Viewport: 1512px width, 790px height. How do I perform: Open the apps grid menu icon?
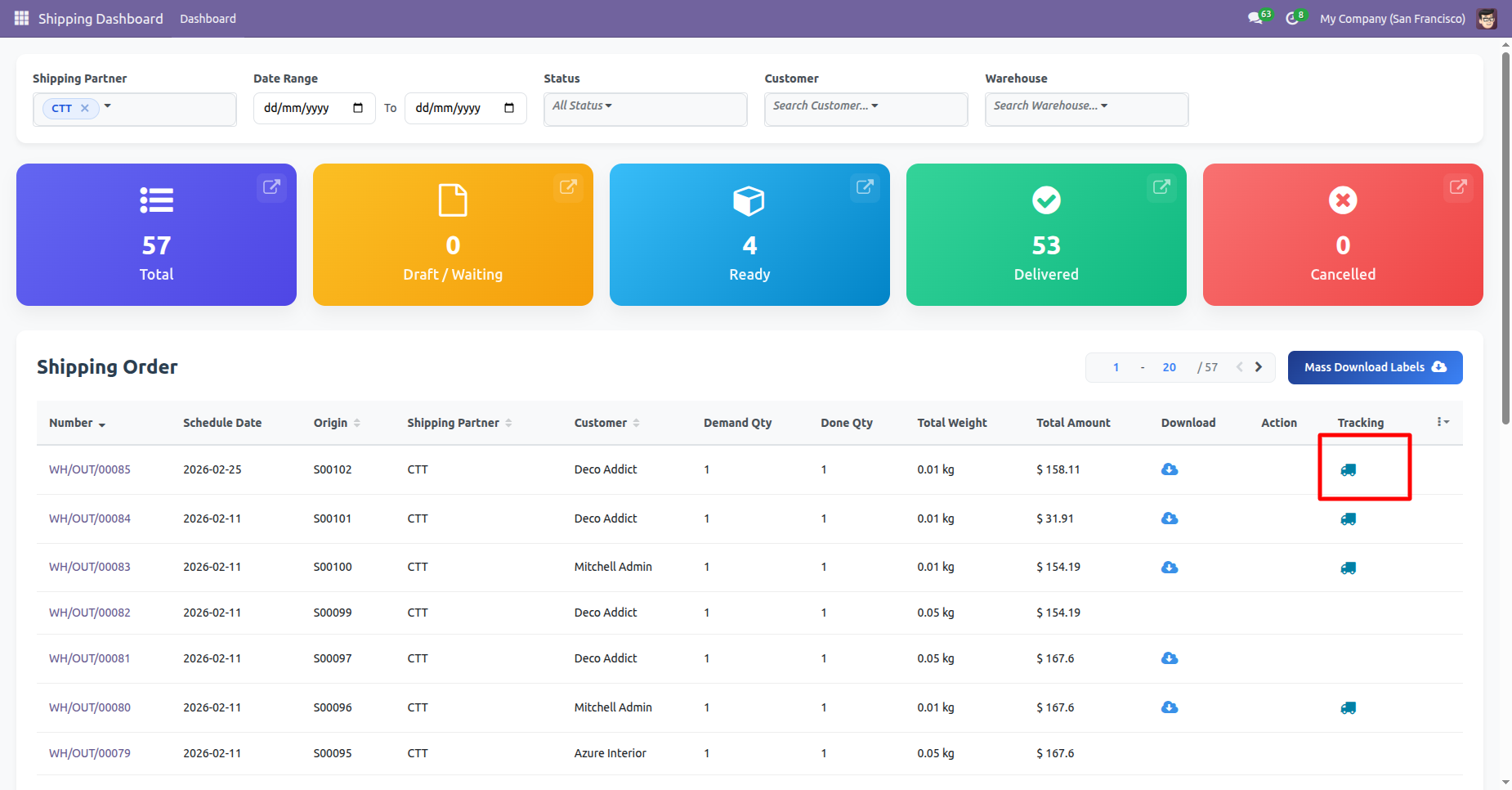pos(21,18)
